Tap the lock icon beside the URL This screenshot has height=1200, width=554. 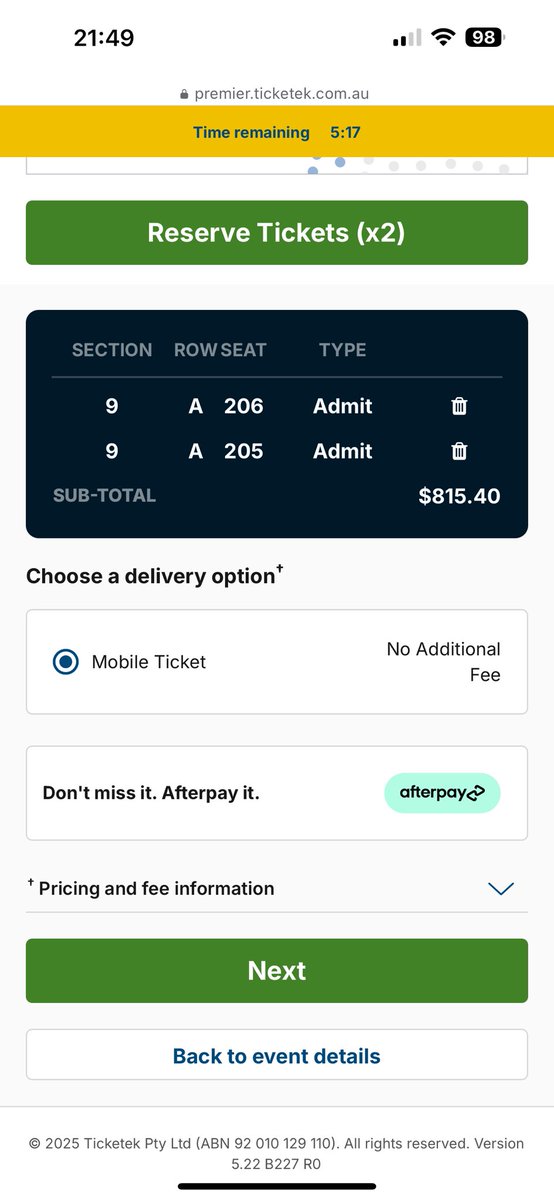pyautogui.click(x=184, y=94)
